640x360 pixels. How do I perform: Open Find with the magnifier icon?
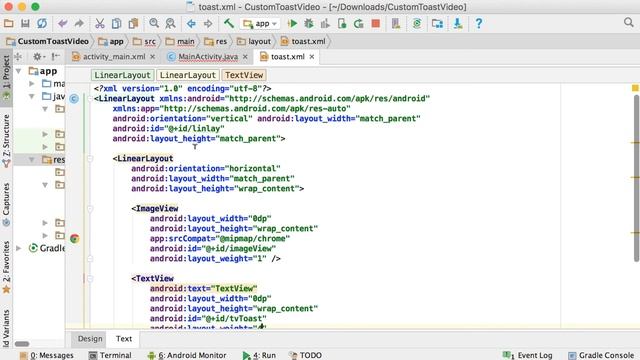pyautogui.click(x=154, y=24)
